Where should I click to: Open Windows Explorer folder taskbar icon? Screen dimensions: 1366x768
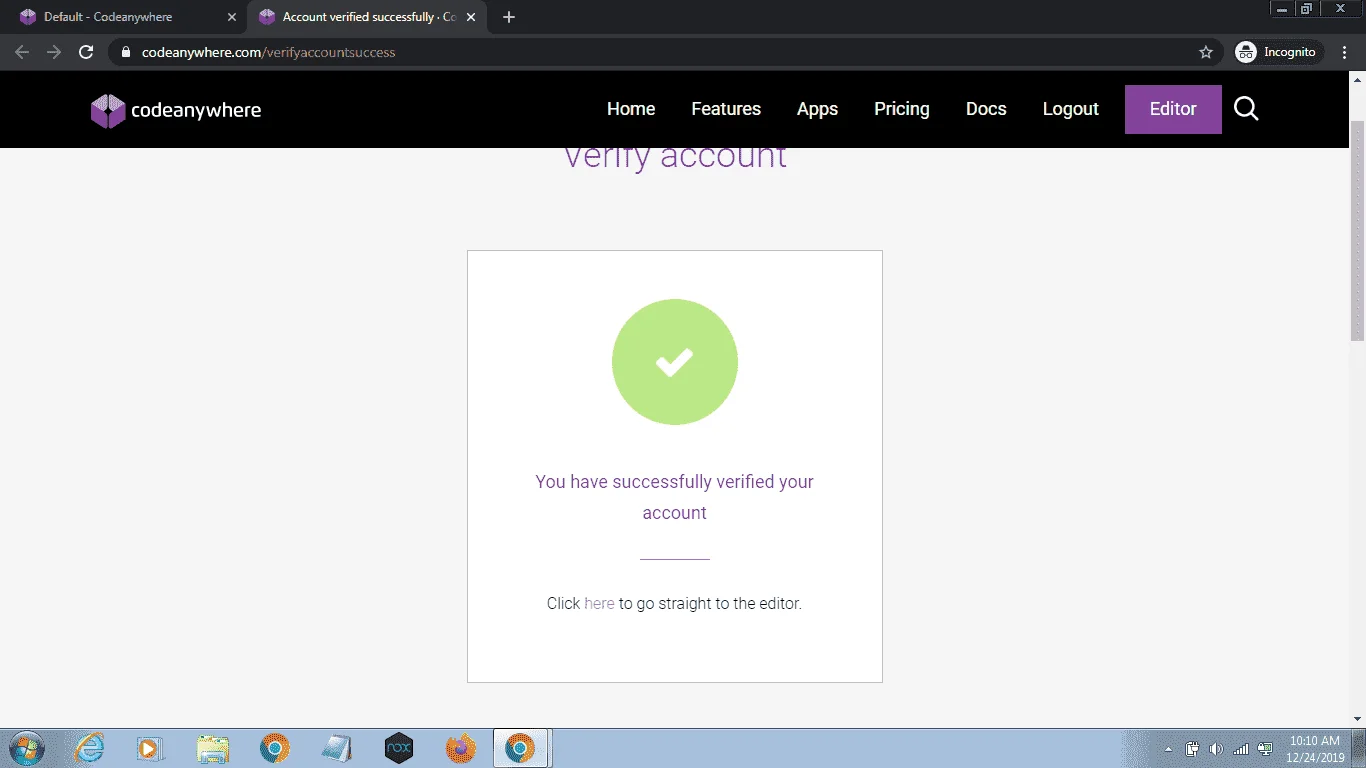coord(213,748)
